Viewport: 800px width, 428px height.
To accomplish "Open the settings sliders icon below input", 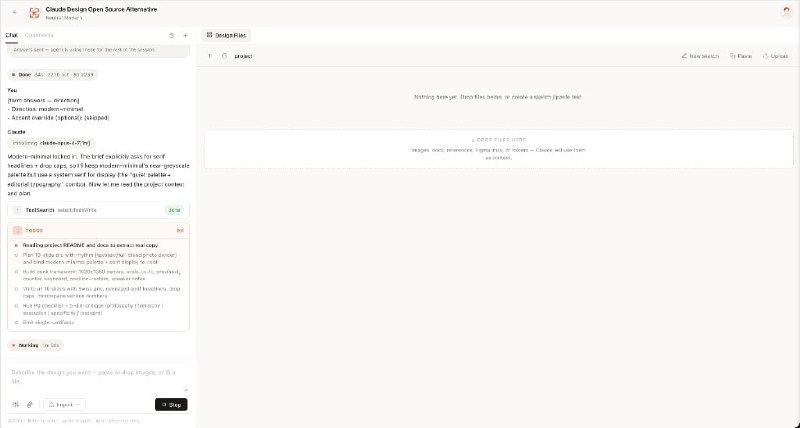I will point(15,405).
